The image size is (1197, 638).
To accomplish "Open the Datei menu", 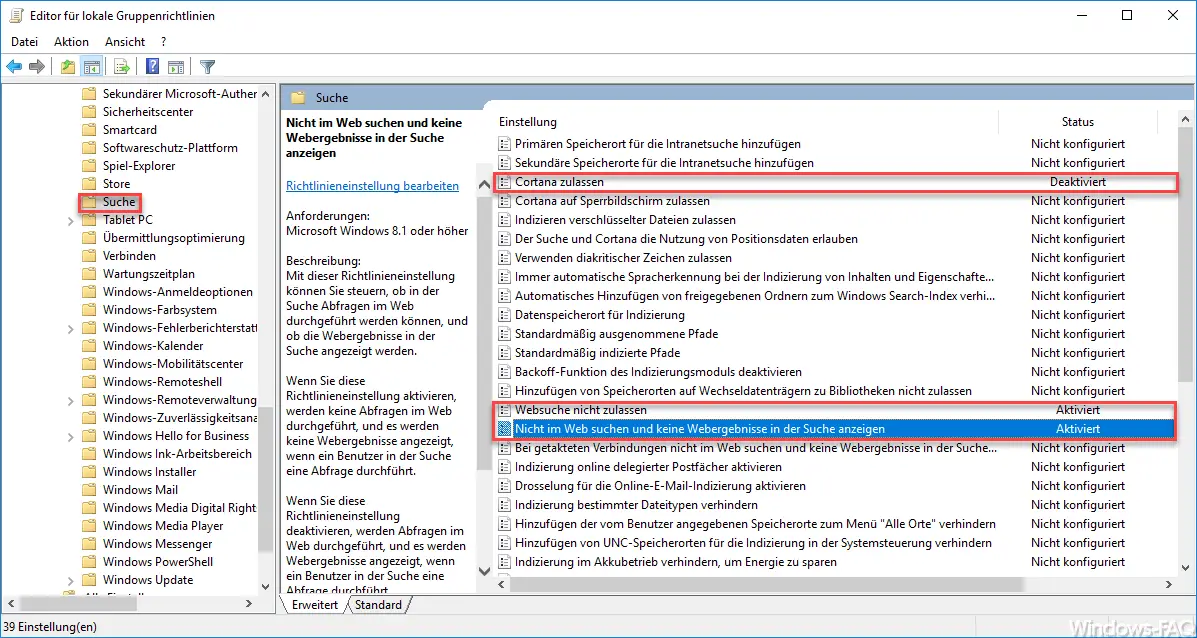I will point(24,42).
